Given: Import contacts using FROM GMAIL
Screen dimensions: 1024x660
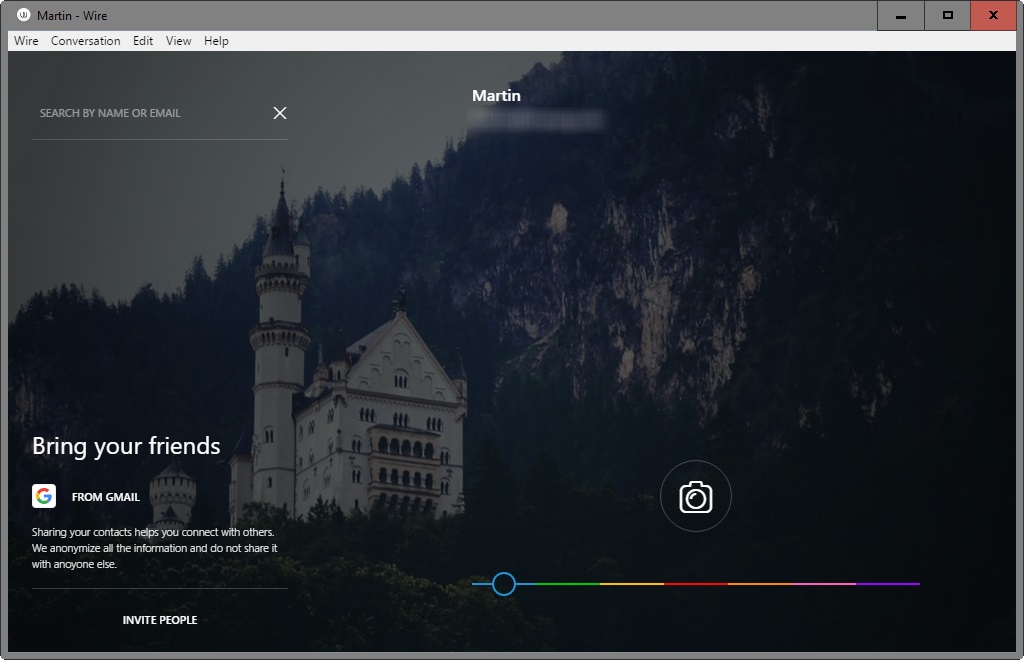Looking at the screenshot, I should (106, 497).
